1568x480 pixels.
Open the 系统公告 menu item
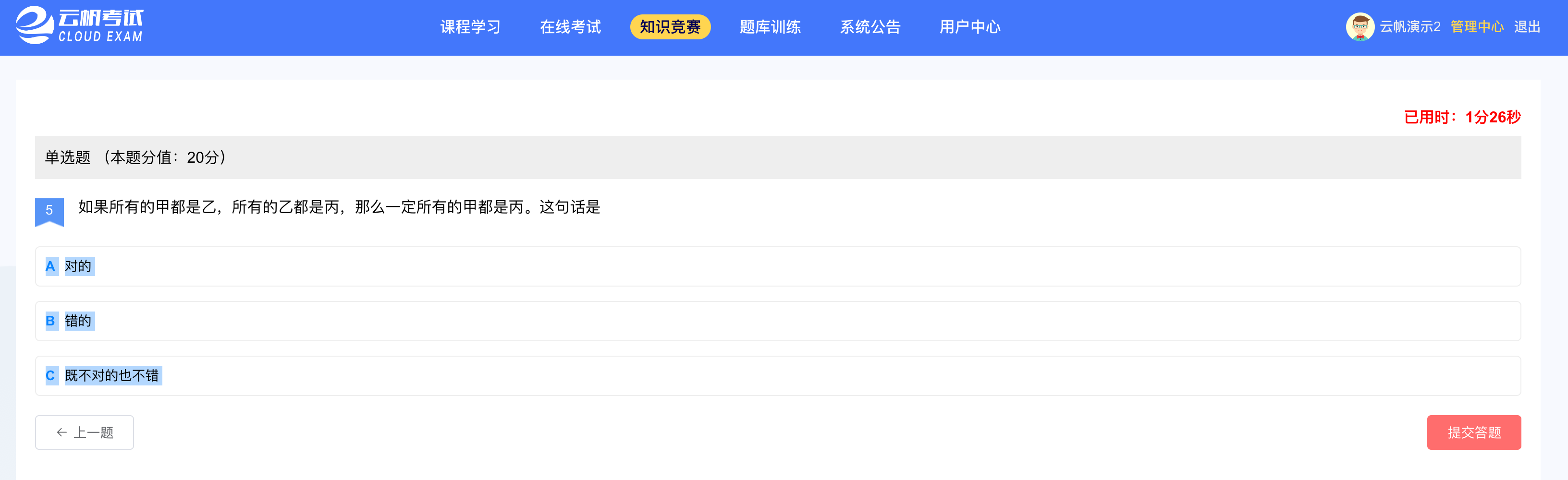870,27
